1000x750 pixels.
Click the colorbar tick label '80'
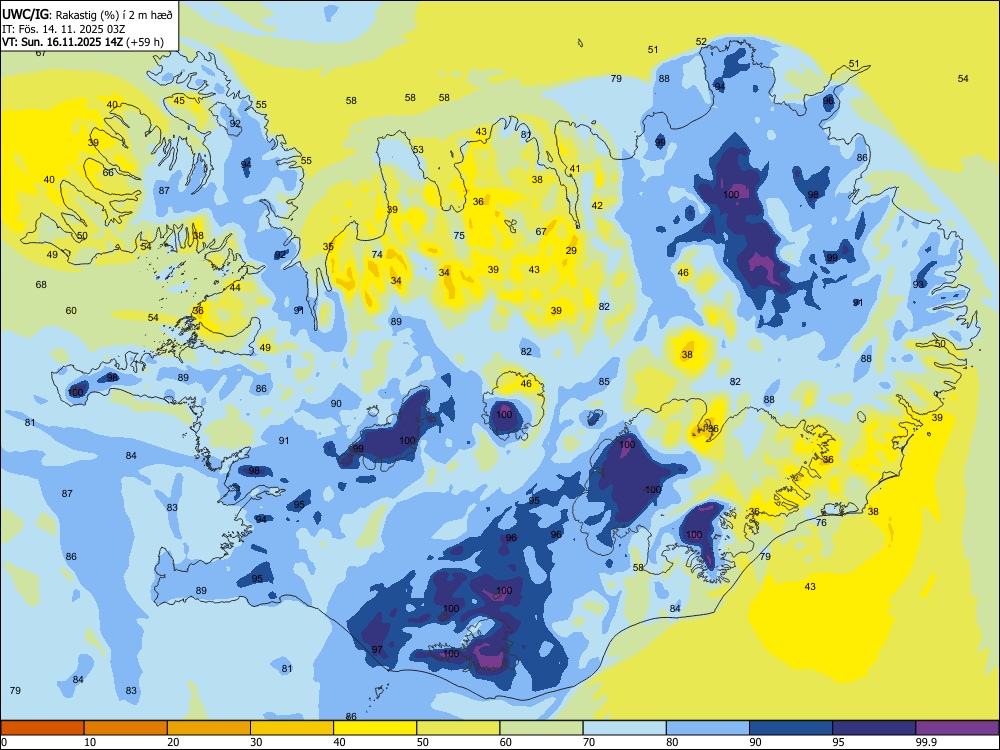(672, 742)
